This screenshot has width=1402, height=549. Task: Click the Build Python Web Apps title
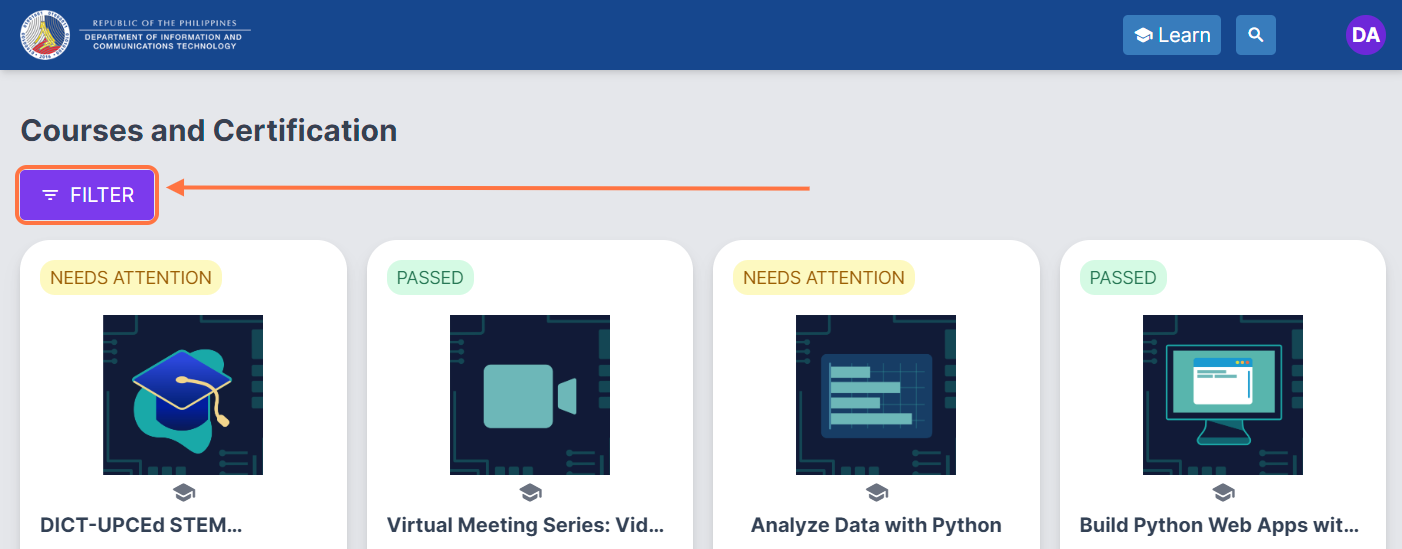(x=1219, y=525)
